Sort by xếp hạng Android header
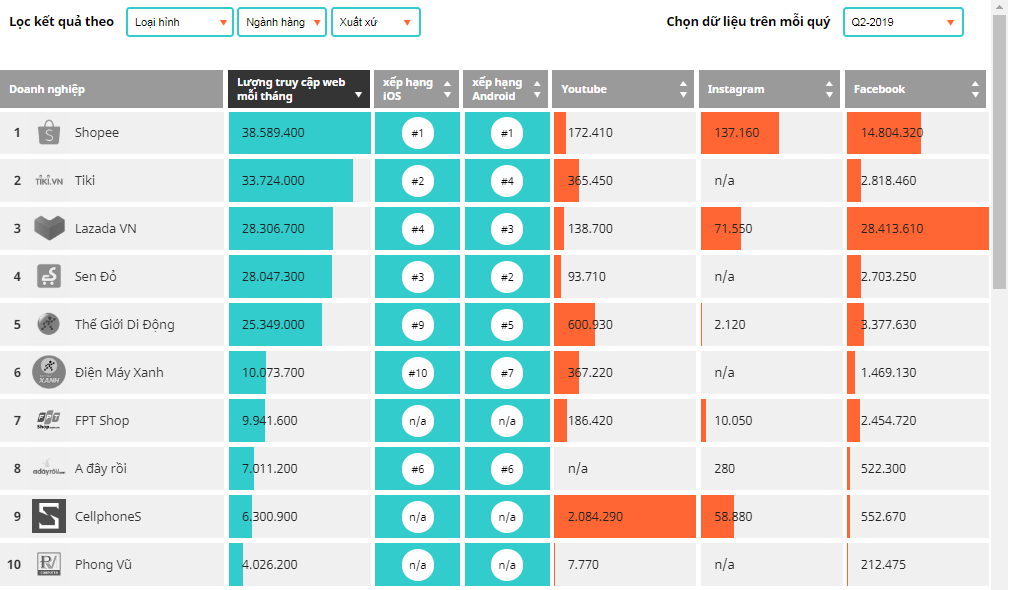Viewport: 1016px width, 590px height. tap(506, 89)
